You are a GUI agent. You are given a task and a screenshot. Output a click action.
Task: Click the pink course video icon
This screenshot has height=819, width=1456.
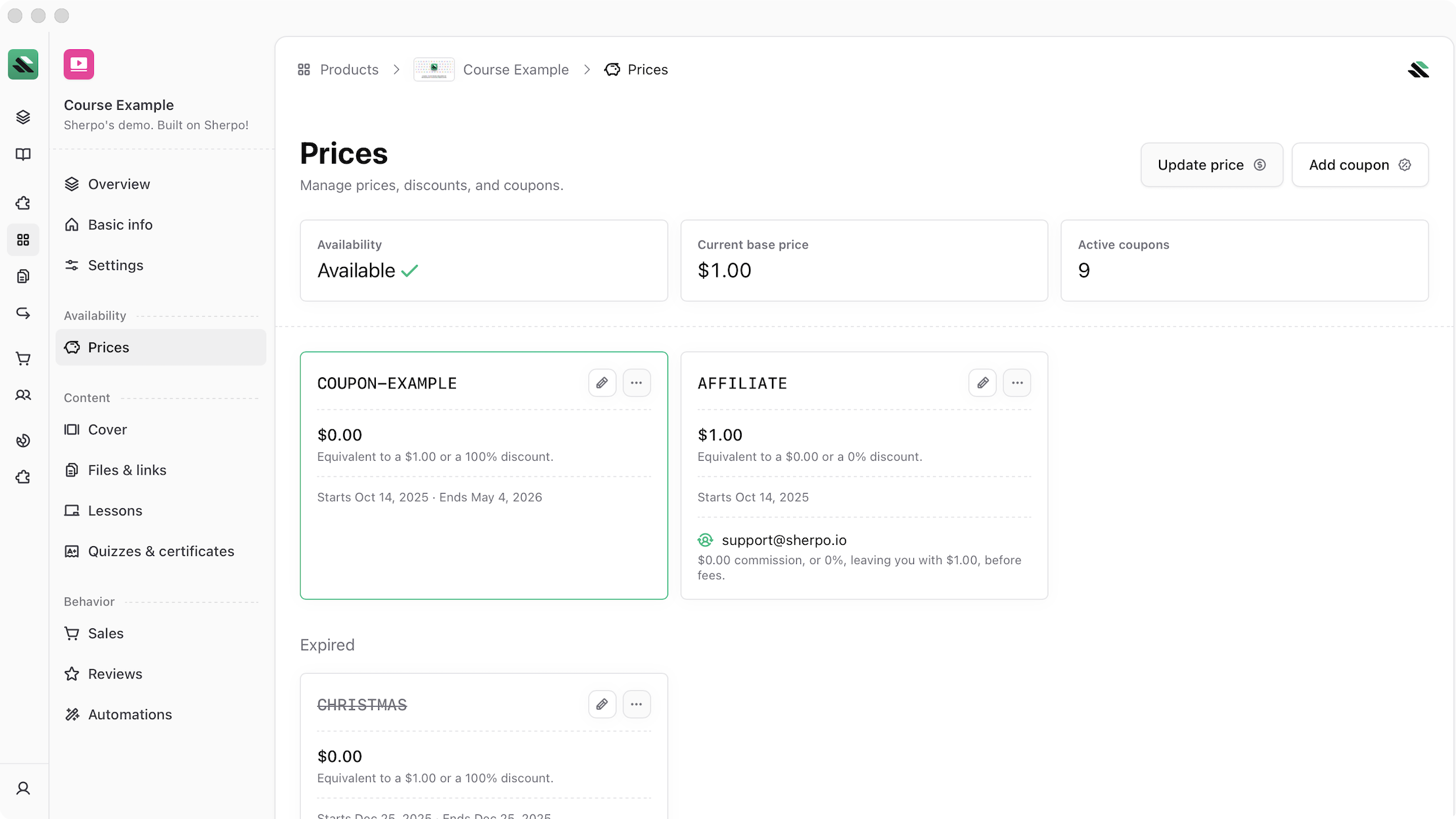pos(79,64)
